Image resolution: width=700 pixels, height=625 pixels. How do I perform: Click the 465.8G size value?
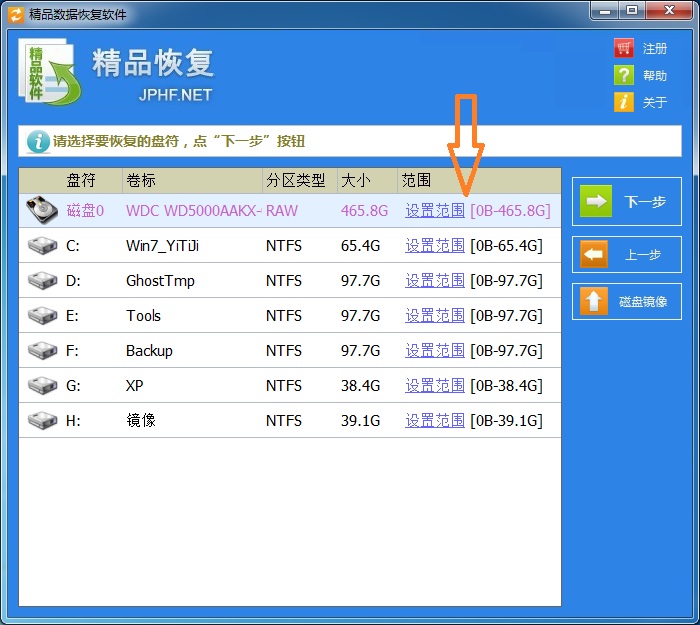(x=364, y=210)
